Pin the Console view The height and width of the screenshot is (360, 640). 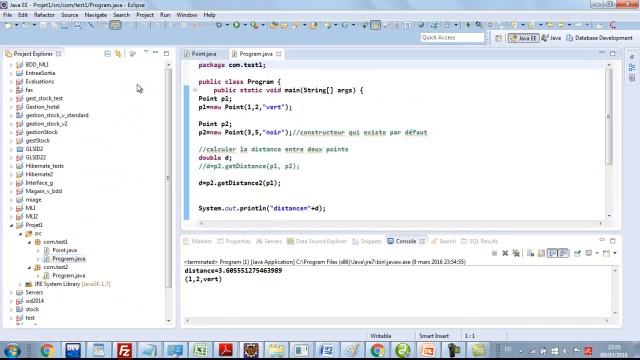tap(577, 253)
